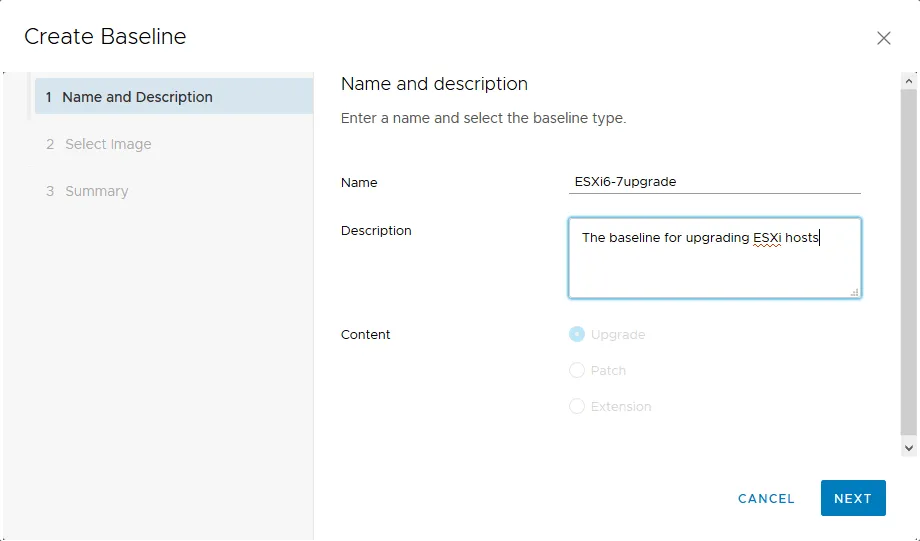
Task: Click the Name and description heading
Action: 434,84
